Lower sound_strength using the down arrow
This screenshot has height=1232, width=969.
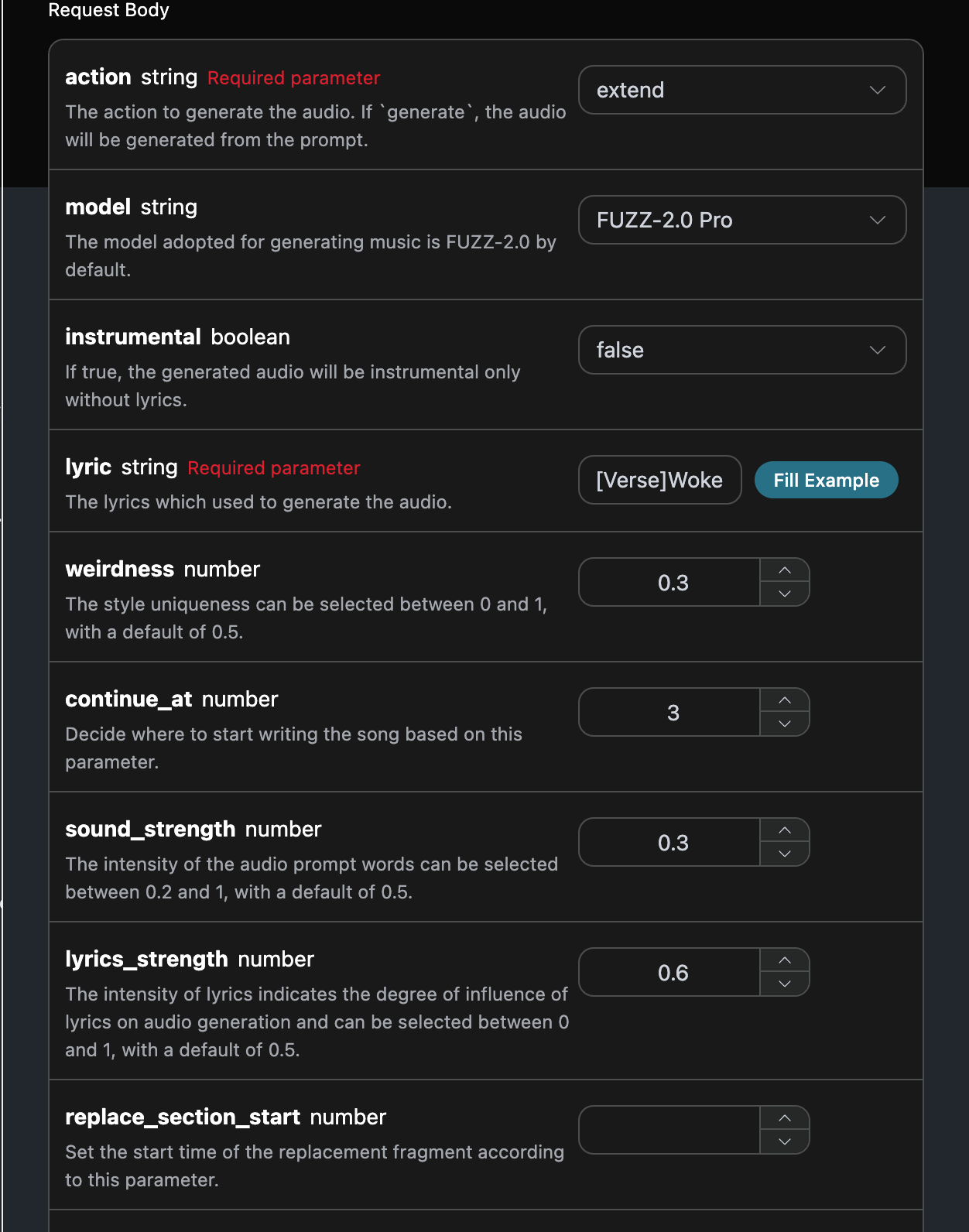click(785, 854)
